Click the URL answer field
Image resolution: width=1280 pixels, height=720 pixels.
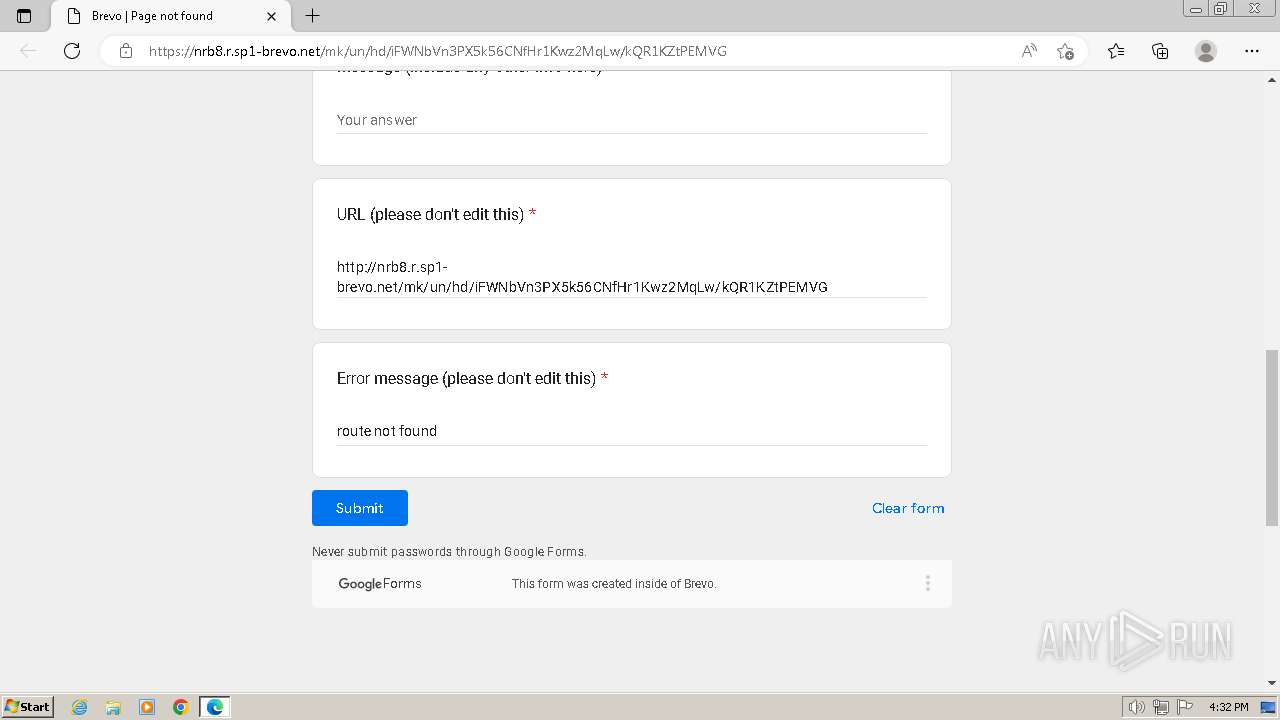632,277
